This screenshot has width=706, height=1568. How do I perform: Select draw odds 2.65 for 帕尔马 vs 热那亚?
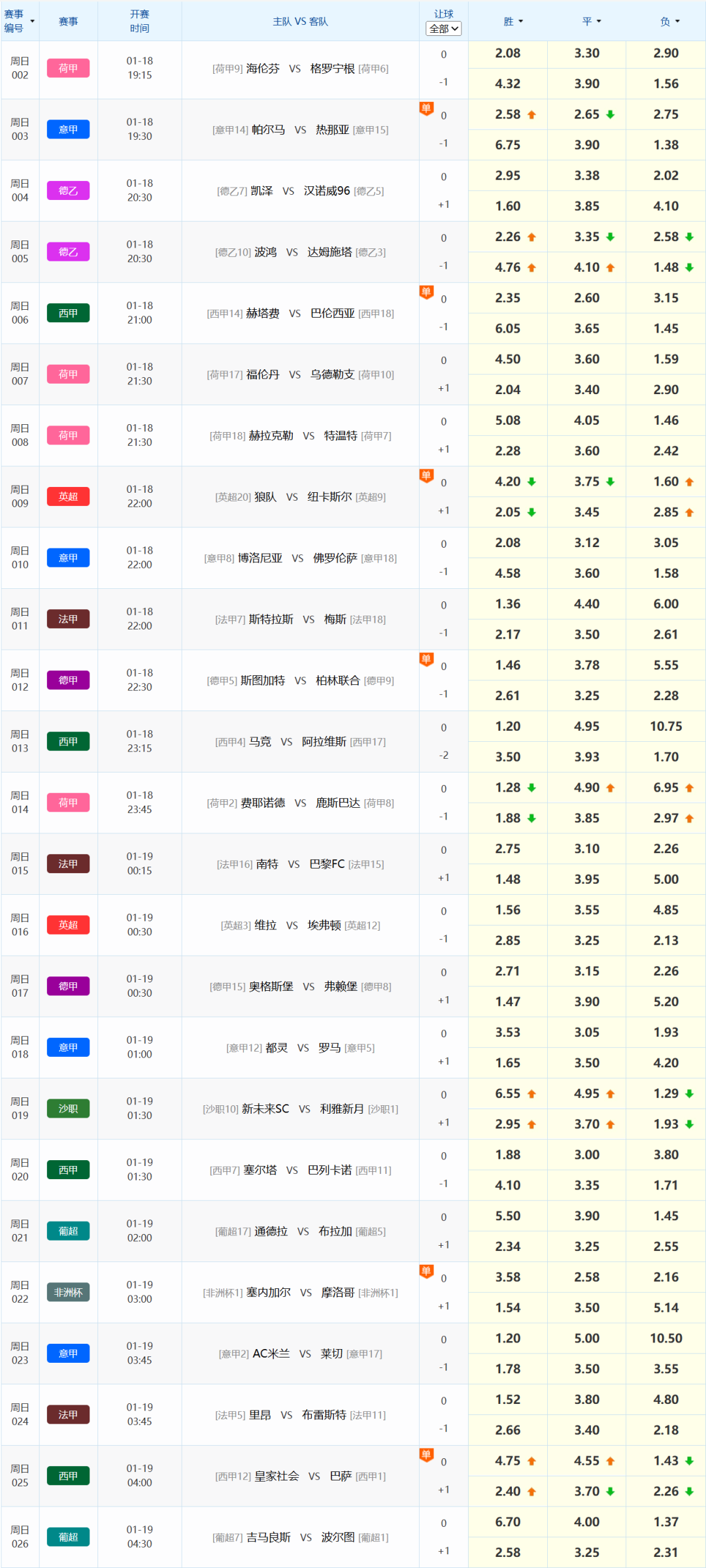pos(587,114)
